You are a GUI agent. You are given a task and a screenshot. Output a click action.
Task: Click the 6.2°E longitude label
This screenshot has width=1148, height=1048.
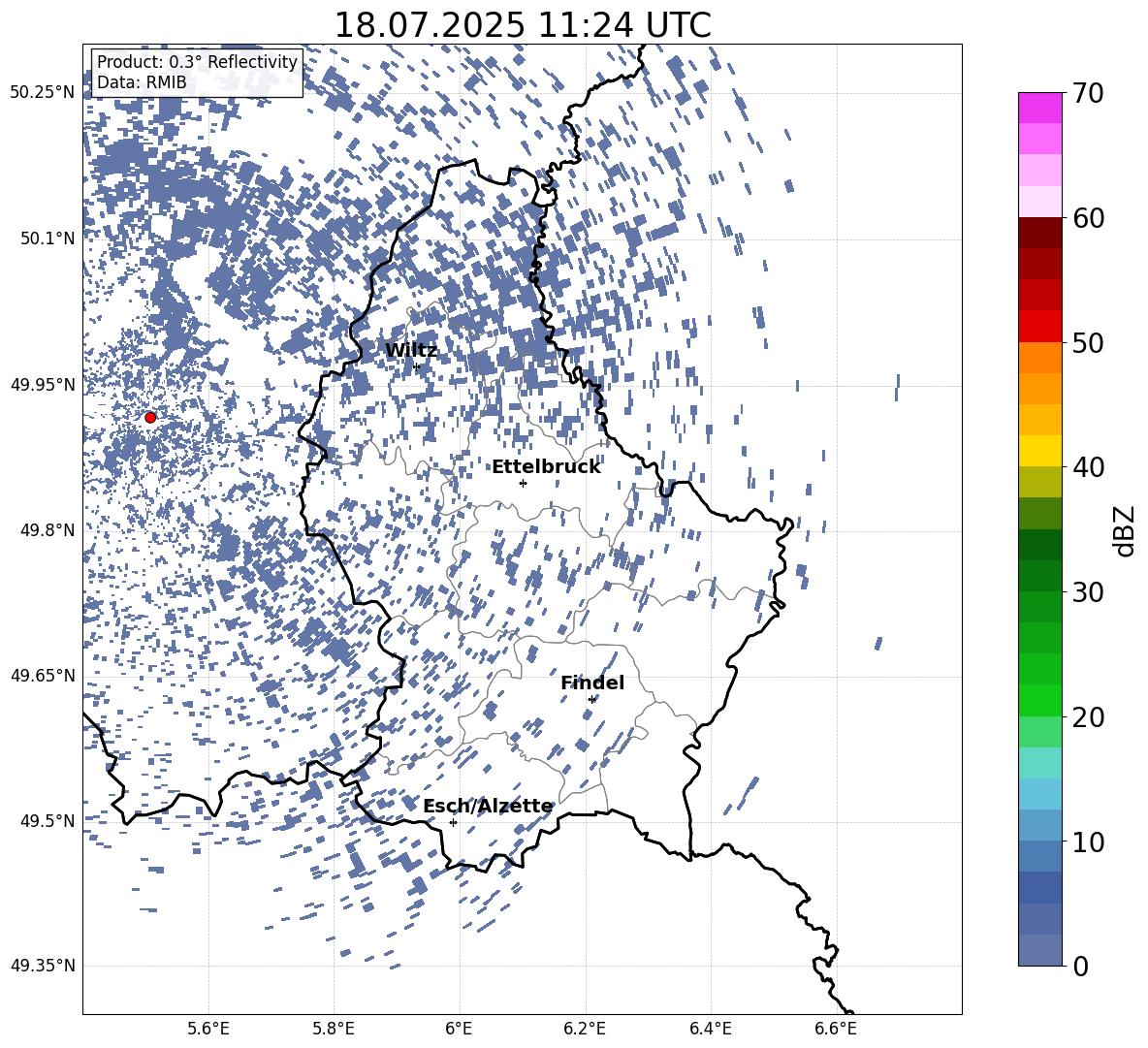coord(585,1029)
